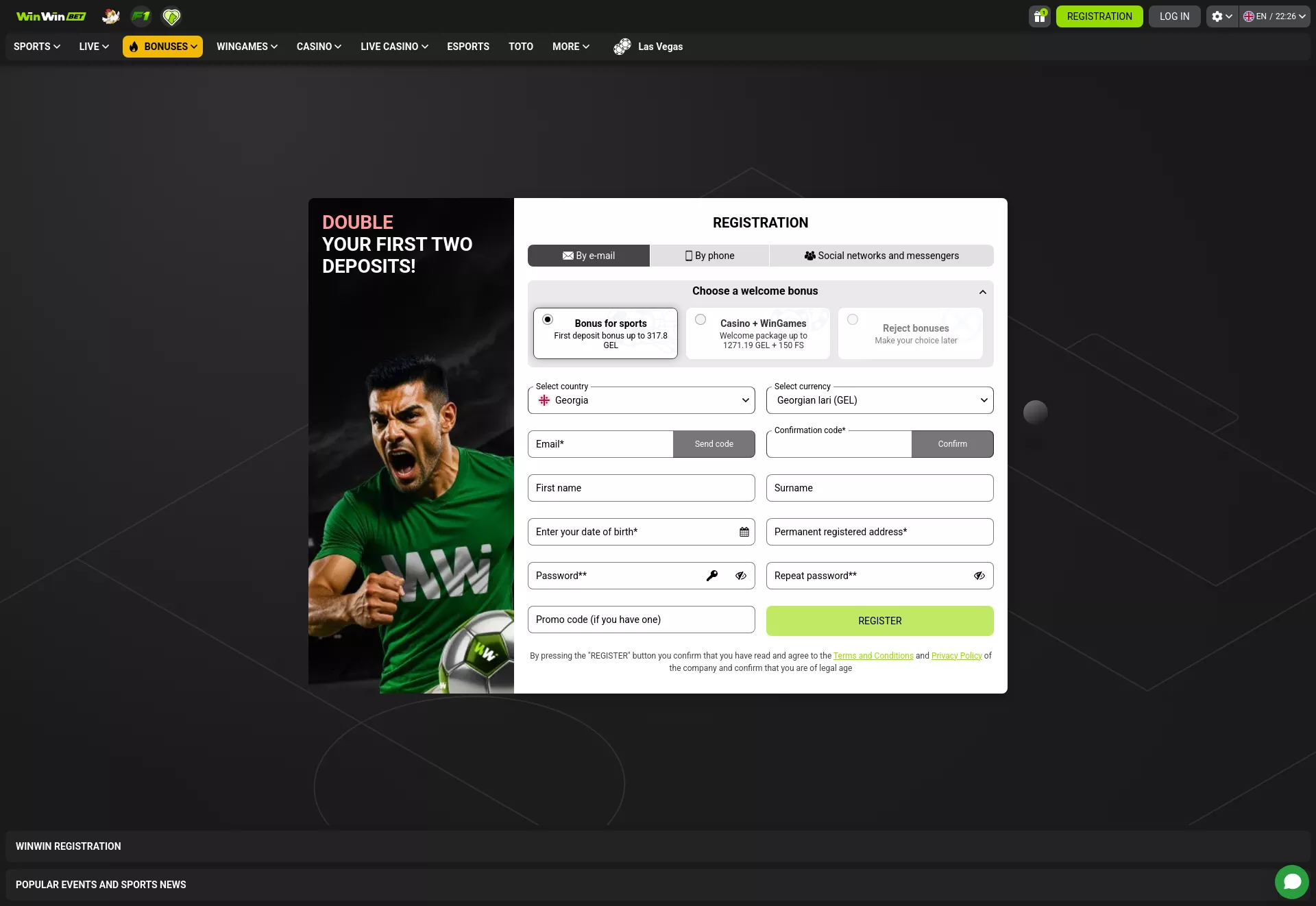1316x906 pixels.
Task: Expand POPULAR EVENTS AND SPORTS NEWS section
Action: tap(658, 885)
